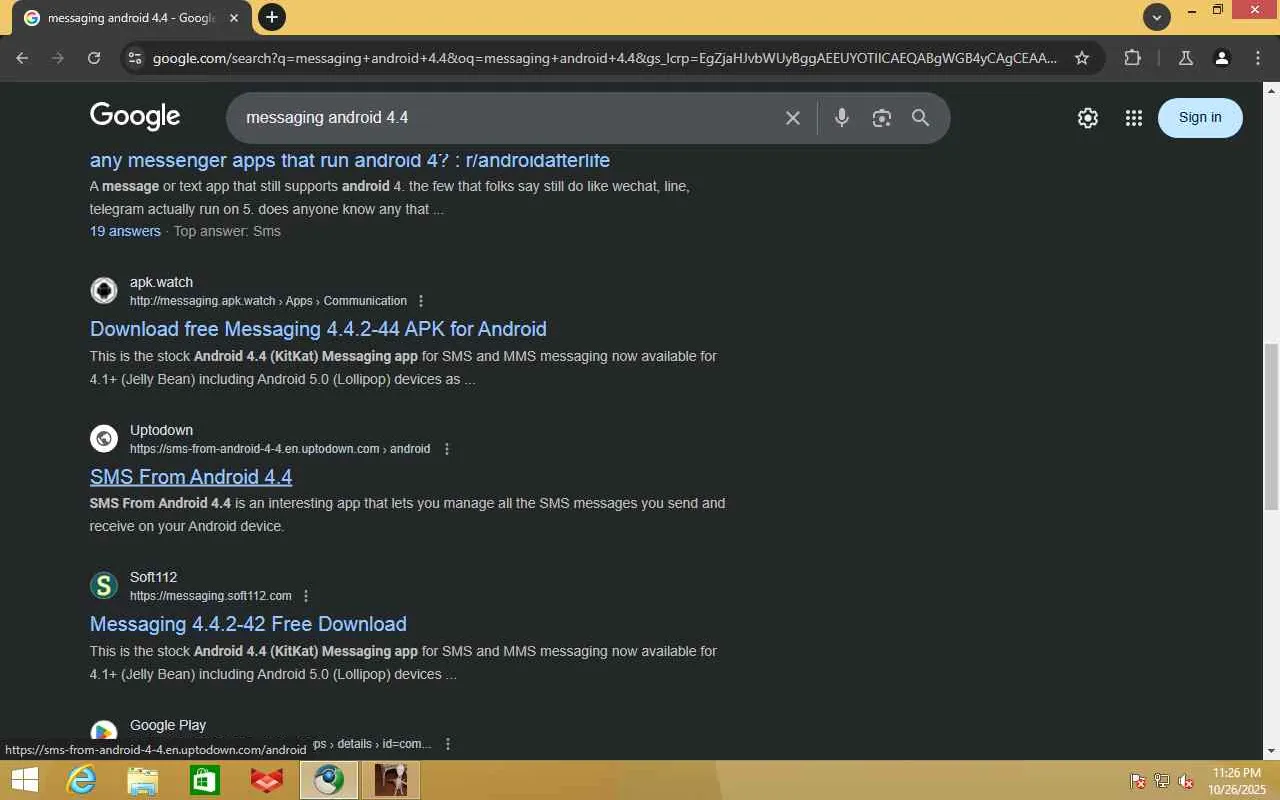
Task: Reload the current page
Action: 94,58
